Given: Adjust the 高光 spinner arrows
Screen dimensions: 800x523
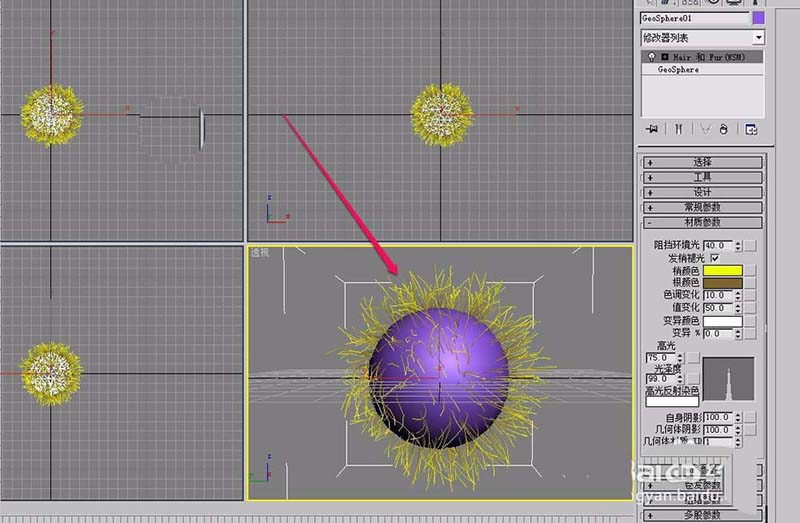Looking at the screenshot, I should click(x=680, y=358).
